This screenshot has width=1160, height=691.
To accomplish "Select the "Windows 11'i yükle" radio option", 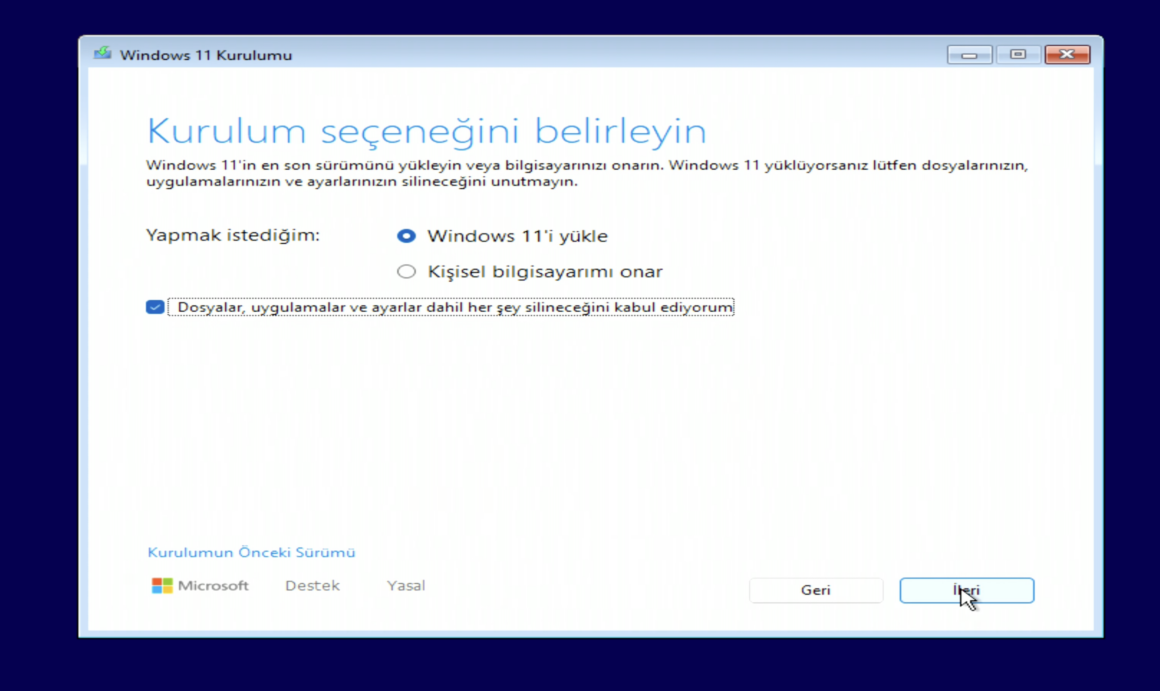I will pos(406,236).
